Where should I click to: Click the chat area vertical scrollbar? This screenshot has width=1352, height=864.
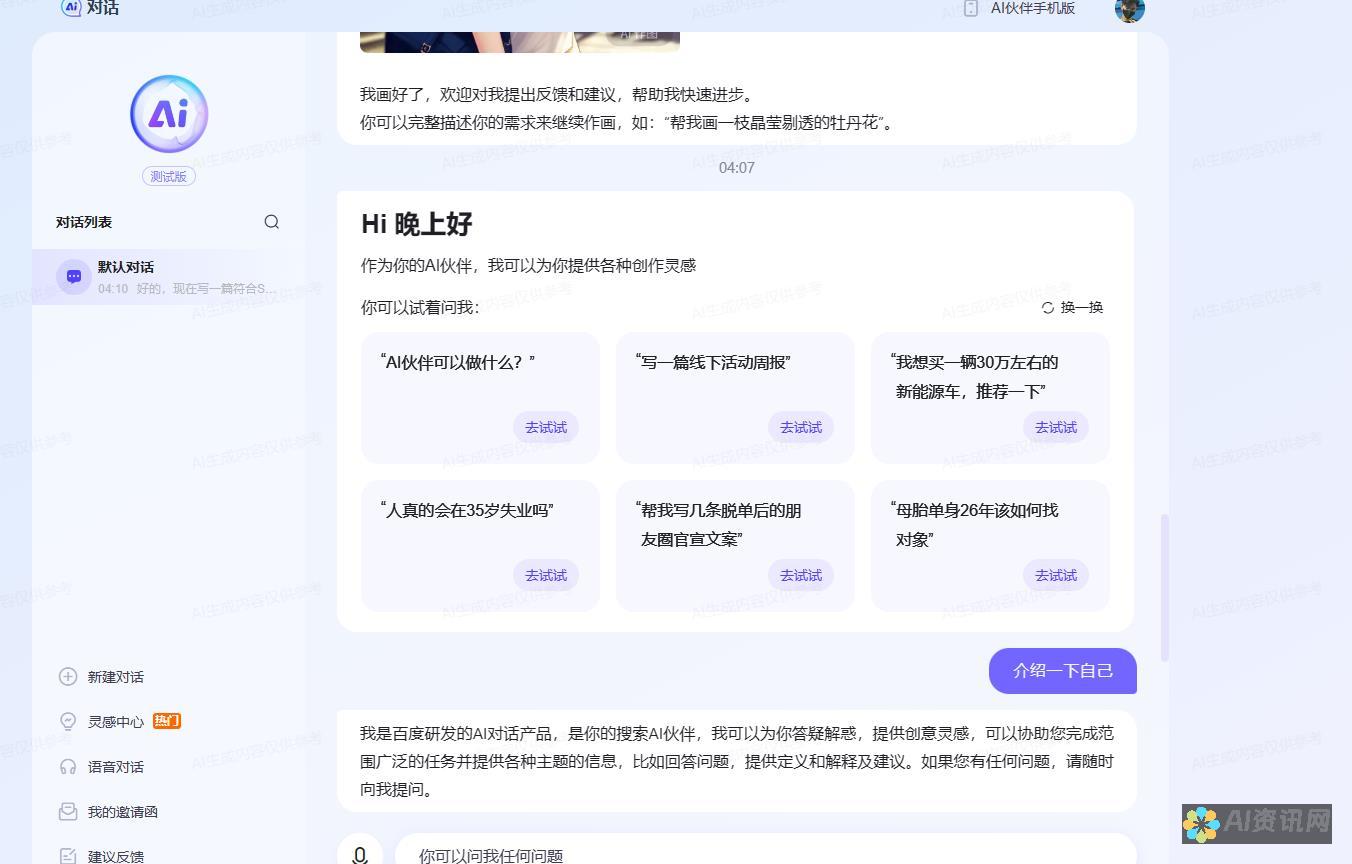coord(1164,587)
